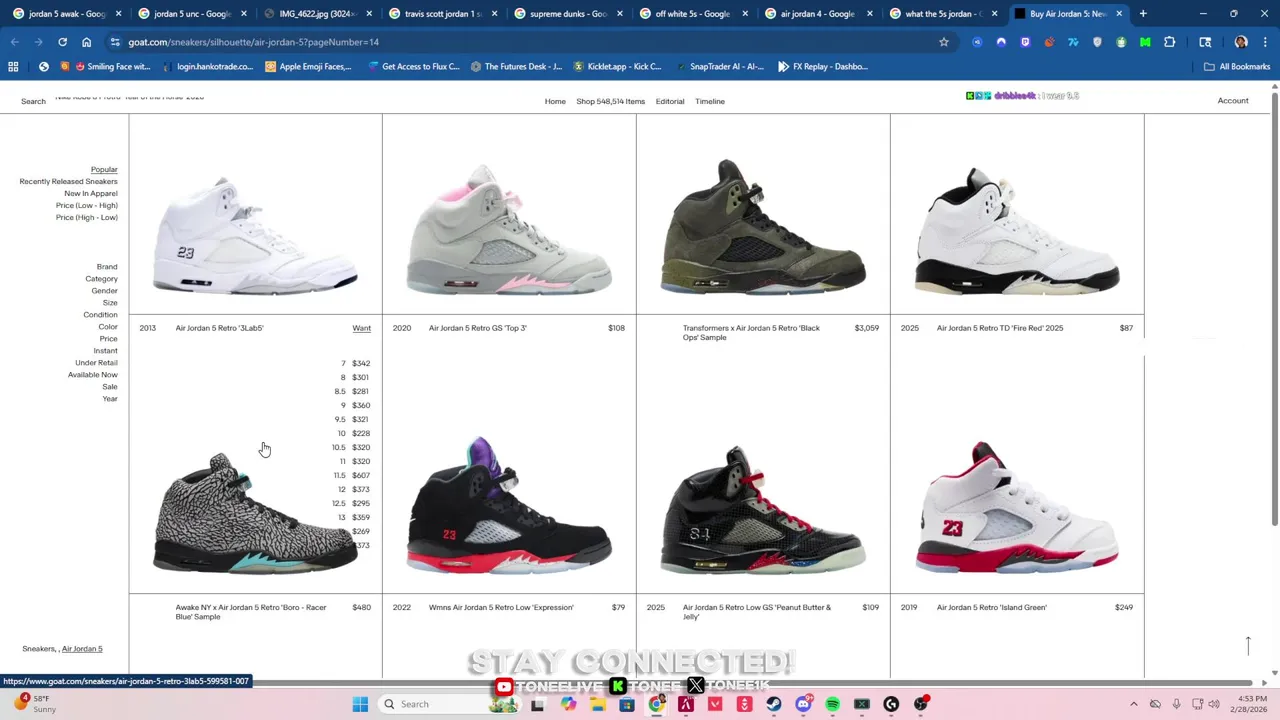
Task: Select size 10 priced $228
Action: click(x=353, y=433)
